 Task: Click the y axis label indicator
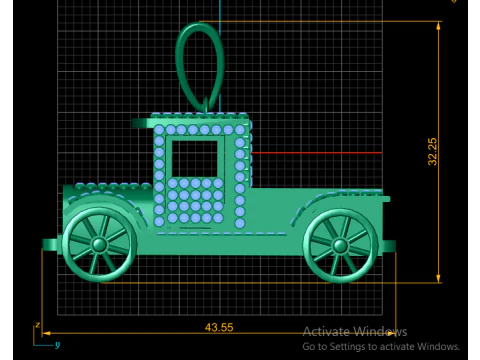pyautogui.click(x=57, y=344)
